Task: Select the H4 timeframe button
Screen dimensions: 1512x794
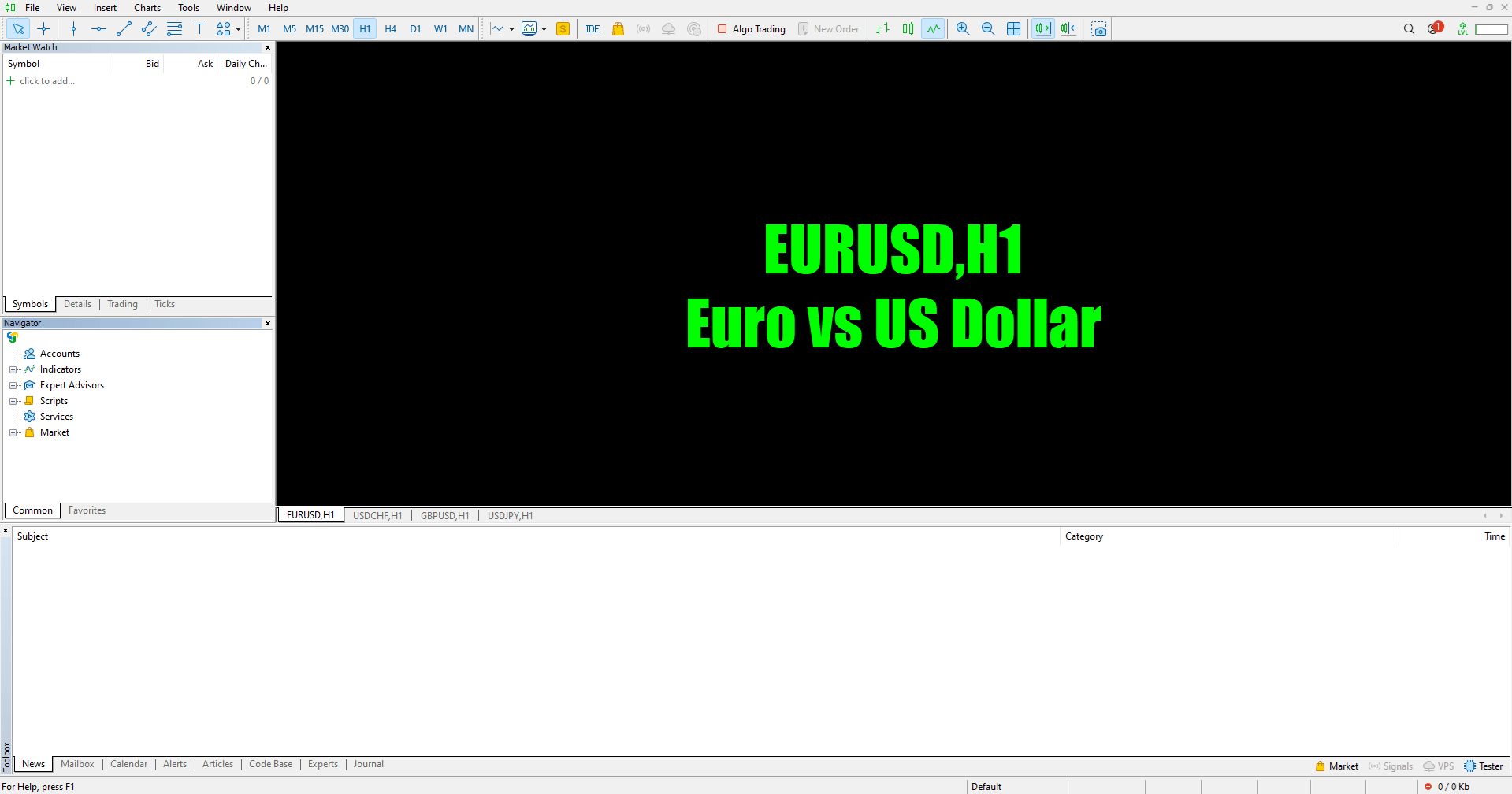Action: point(390,29)
